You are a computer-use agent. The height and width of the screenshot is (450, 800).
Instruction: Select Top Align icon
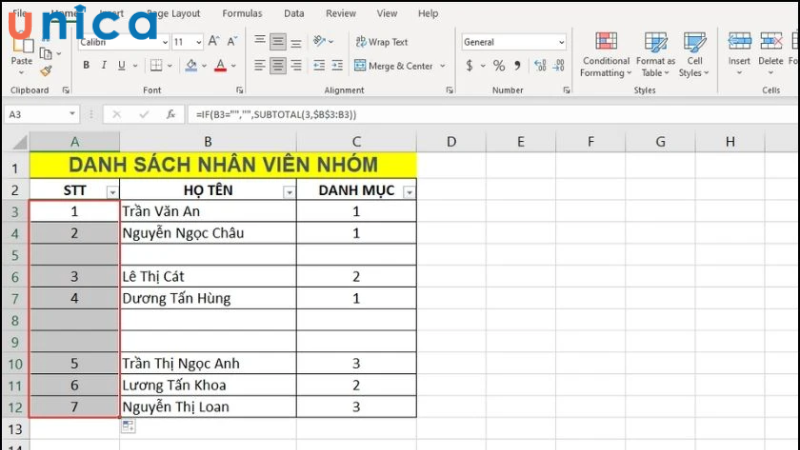(x=260, y=41)
